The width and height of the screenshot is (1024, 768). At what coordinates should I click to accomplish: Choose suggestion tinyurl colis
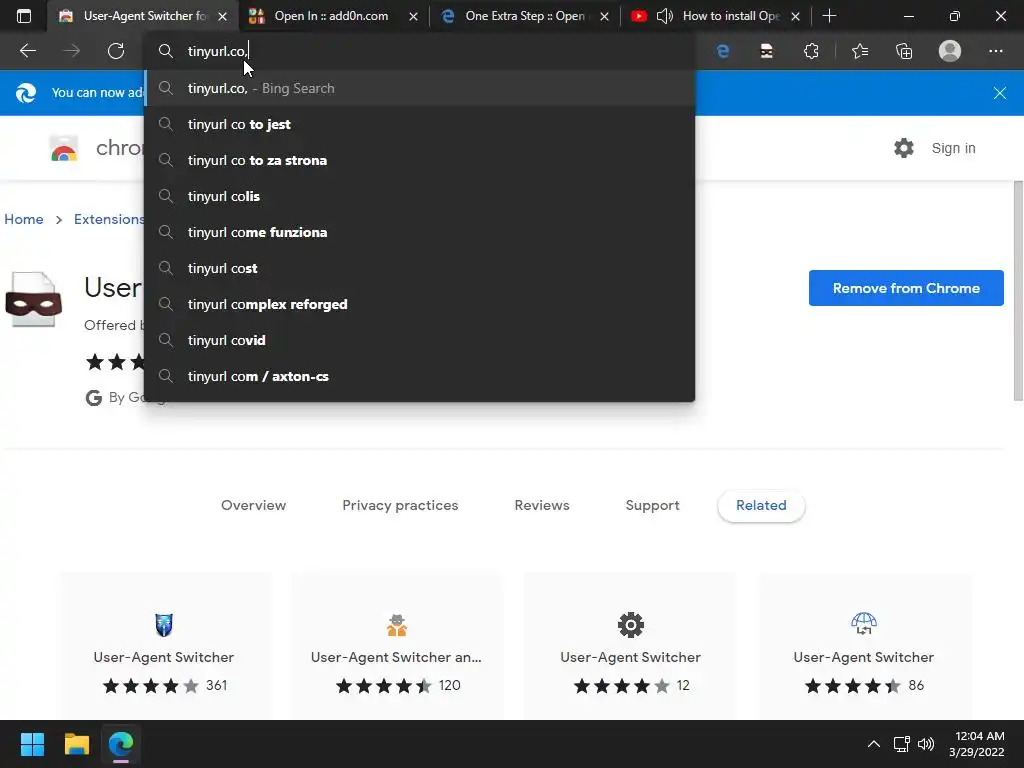click(x=419, y=196)
